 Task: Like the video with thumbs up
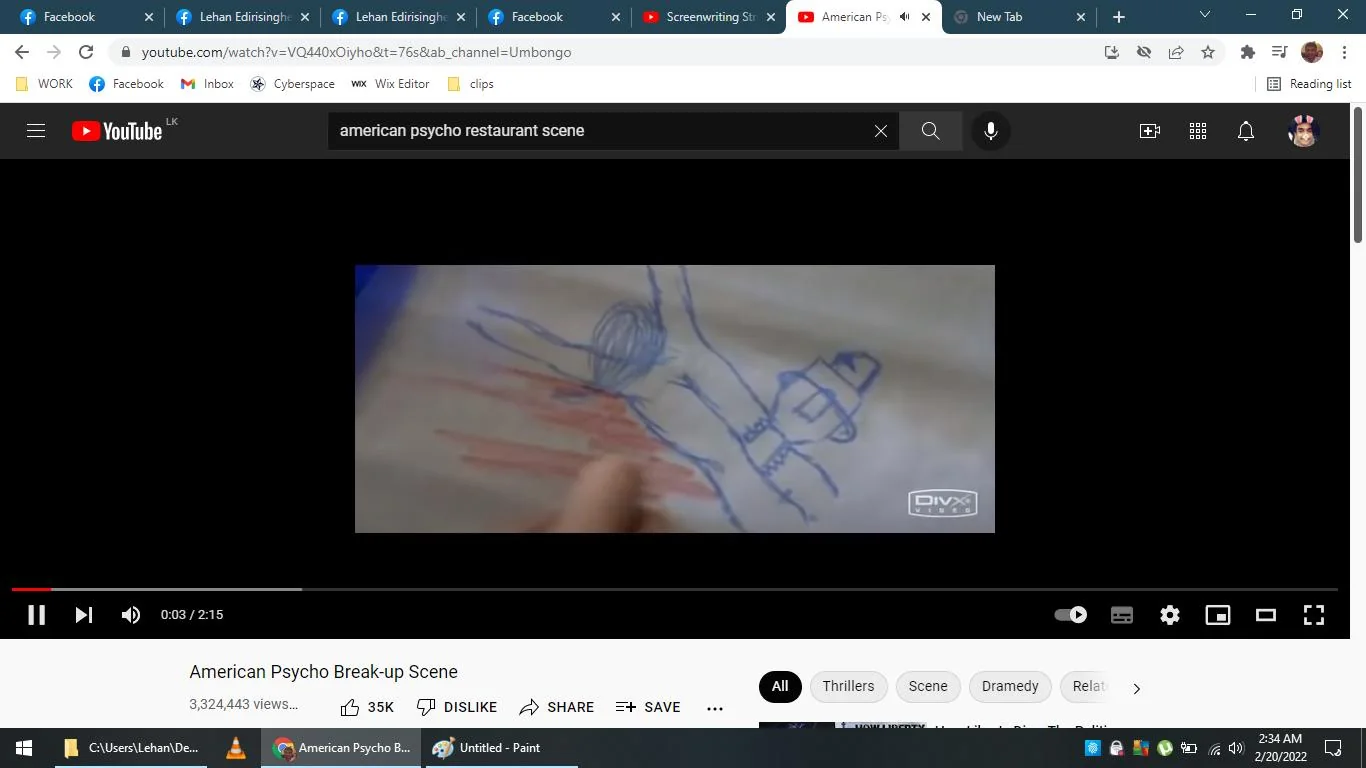coord(367,707)
